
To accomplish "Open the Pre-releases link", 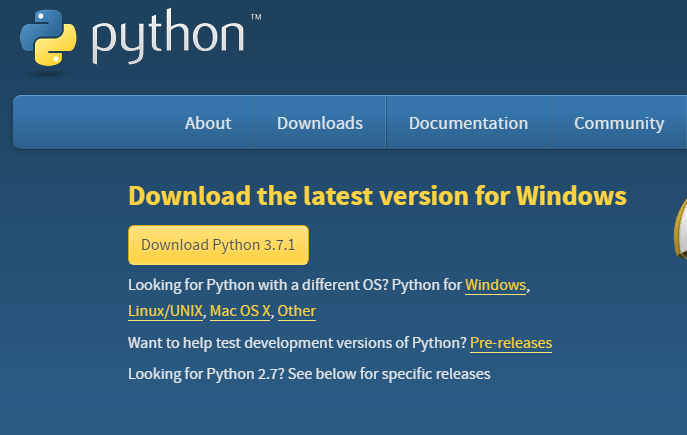I will point(511,343).
